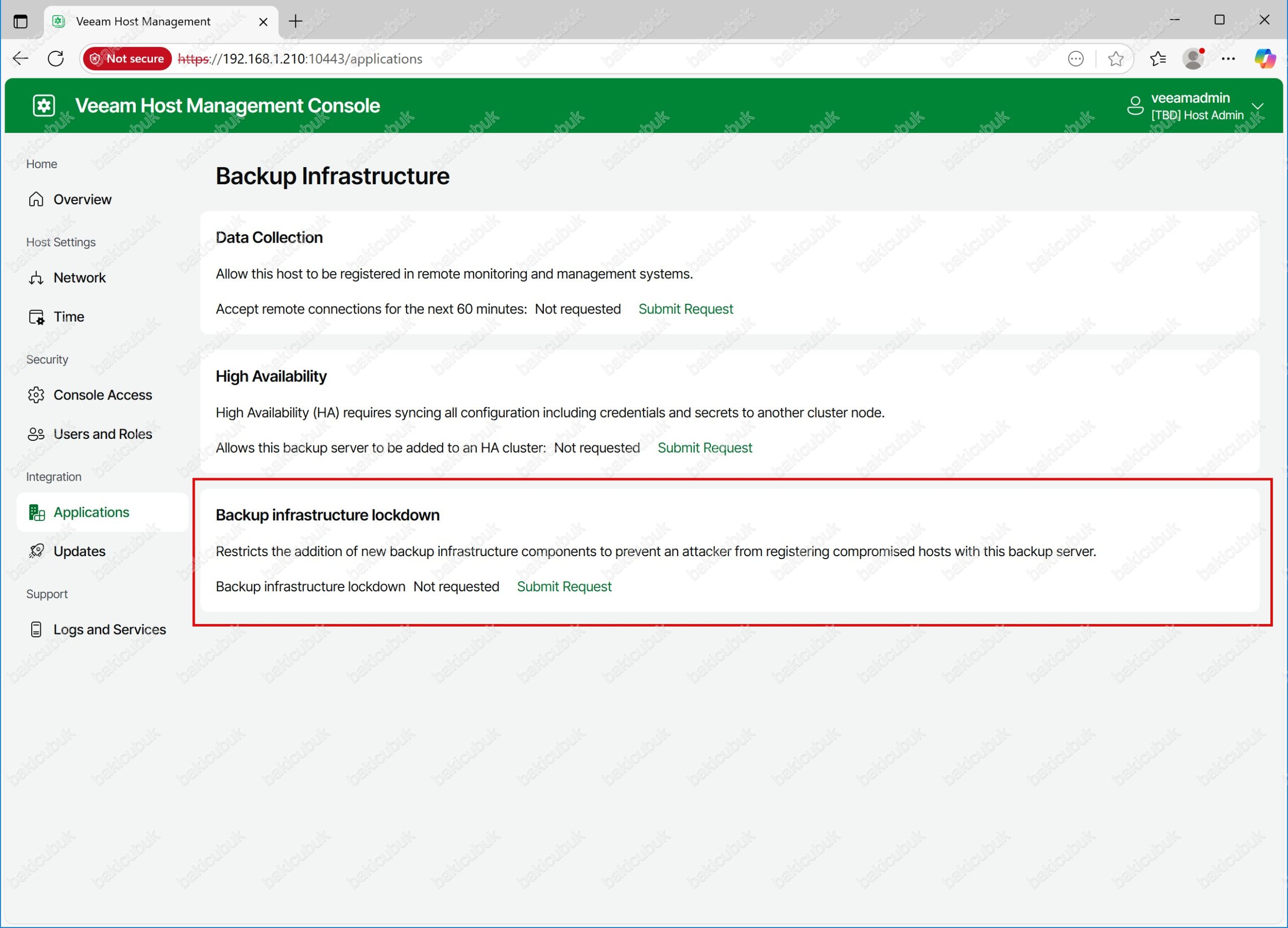Click Not requested status under High Availability
Image resolution: width=1288 pixels, height=928 pixels.
click(597, 447)
